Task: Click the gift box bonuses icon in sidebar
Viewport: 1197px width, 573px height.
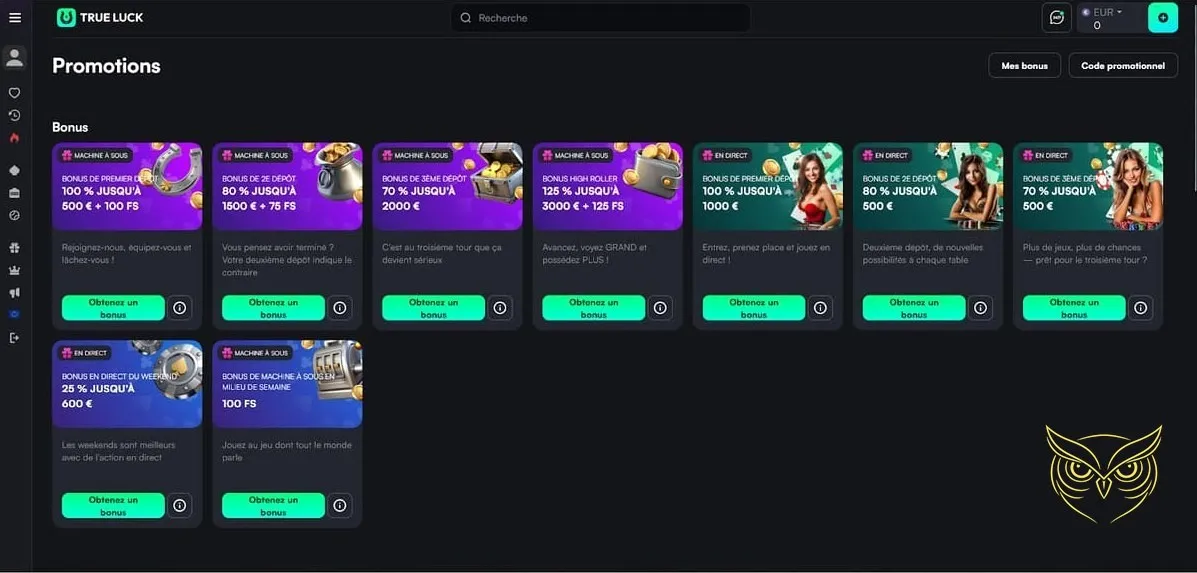Action: point(15,248)
